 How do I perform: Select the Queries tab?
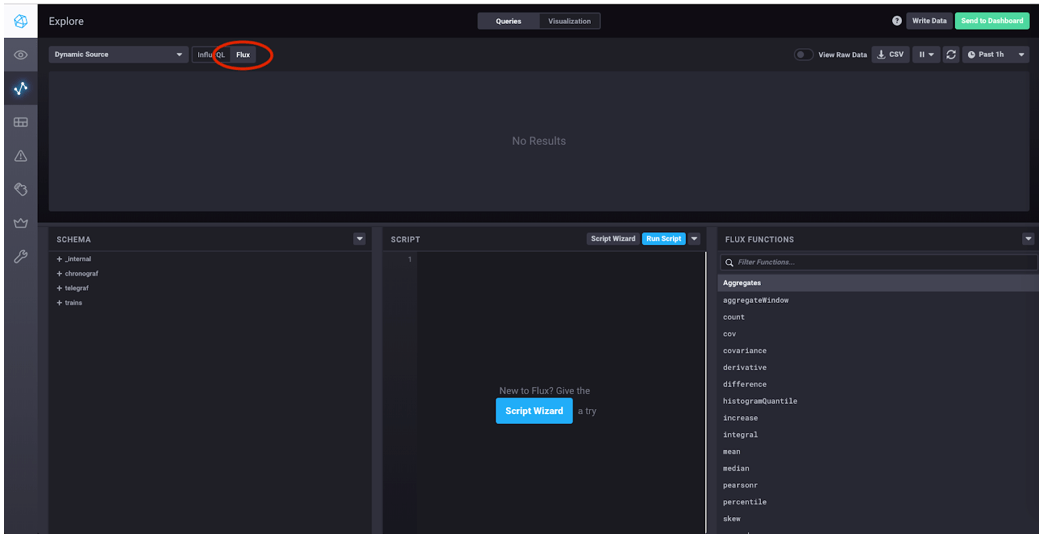coord(508,21)
